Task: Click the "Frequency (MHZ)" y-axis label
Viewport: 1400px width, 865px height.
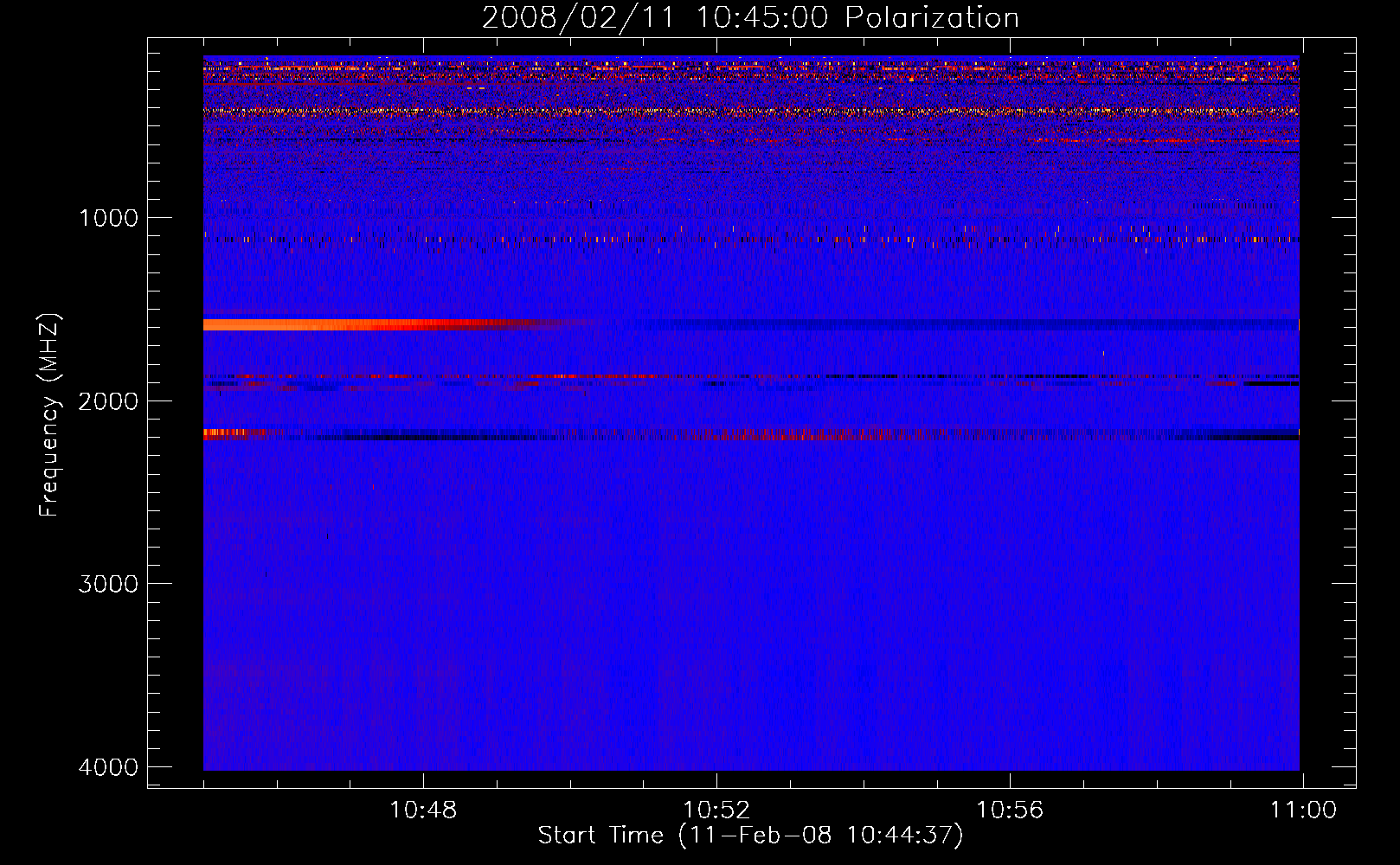Action: click(49, 415)
